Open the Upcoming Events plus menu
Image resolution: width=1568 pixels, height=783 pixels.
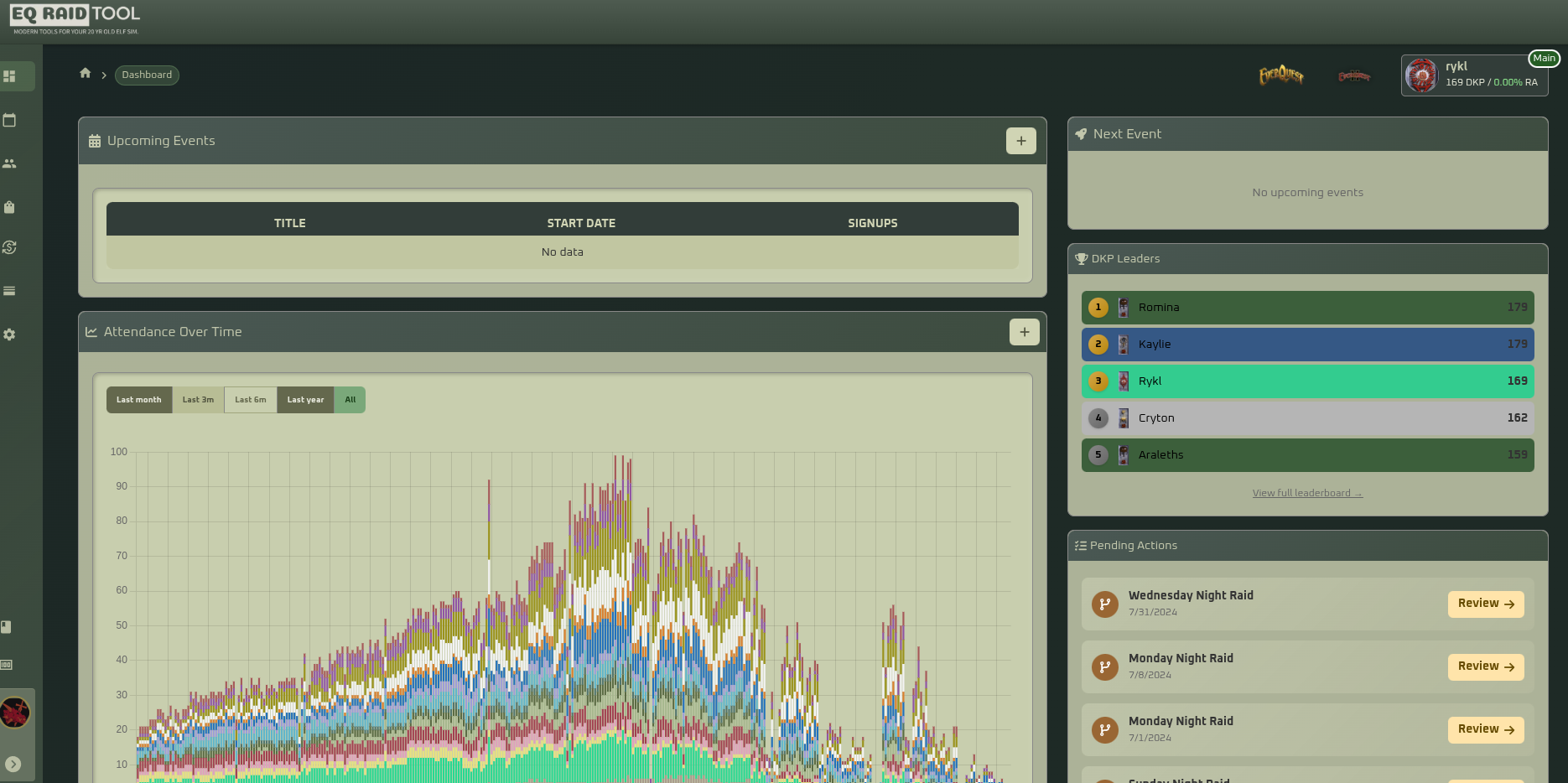[1020, 141]
